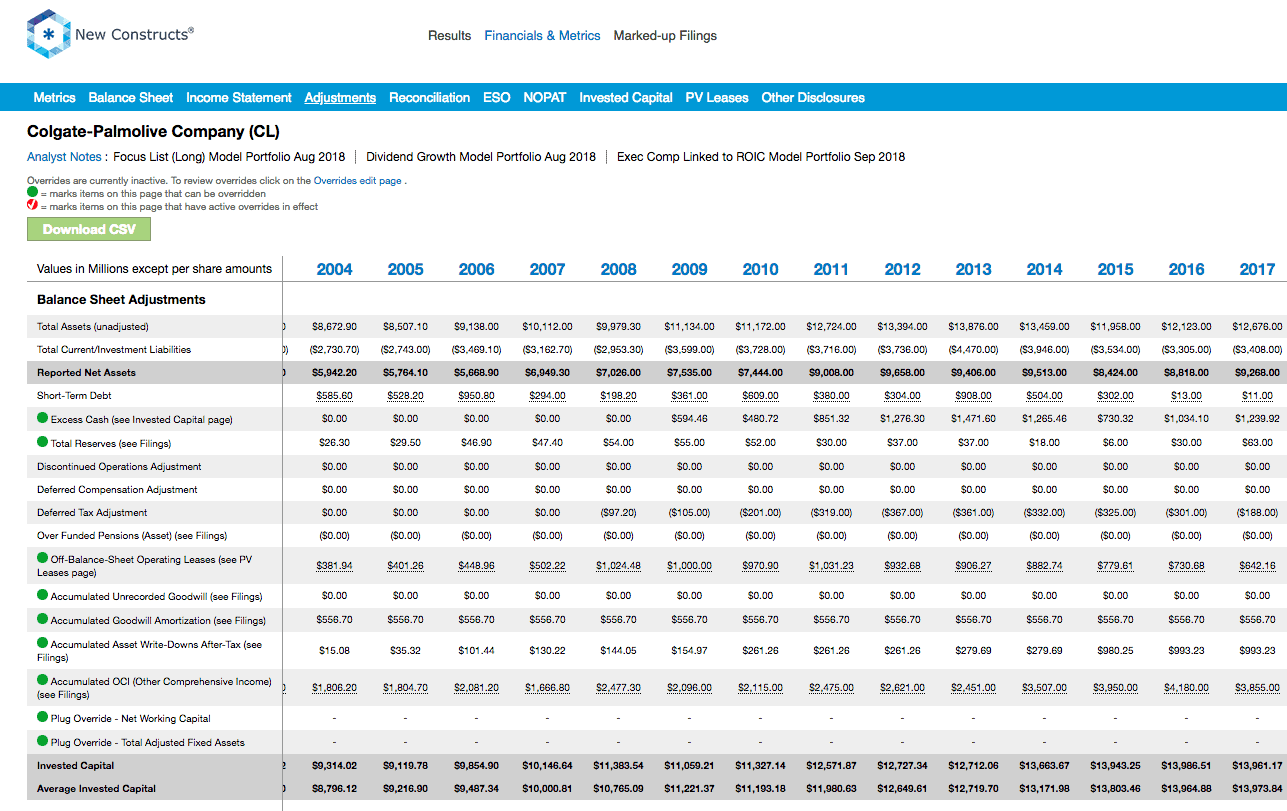Select the 2010 year column header
The image size is (1287, 811).
pyautogui.click(x=760, y=269)
